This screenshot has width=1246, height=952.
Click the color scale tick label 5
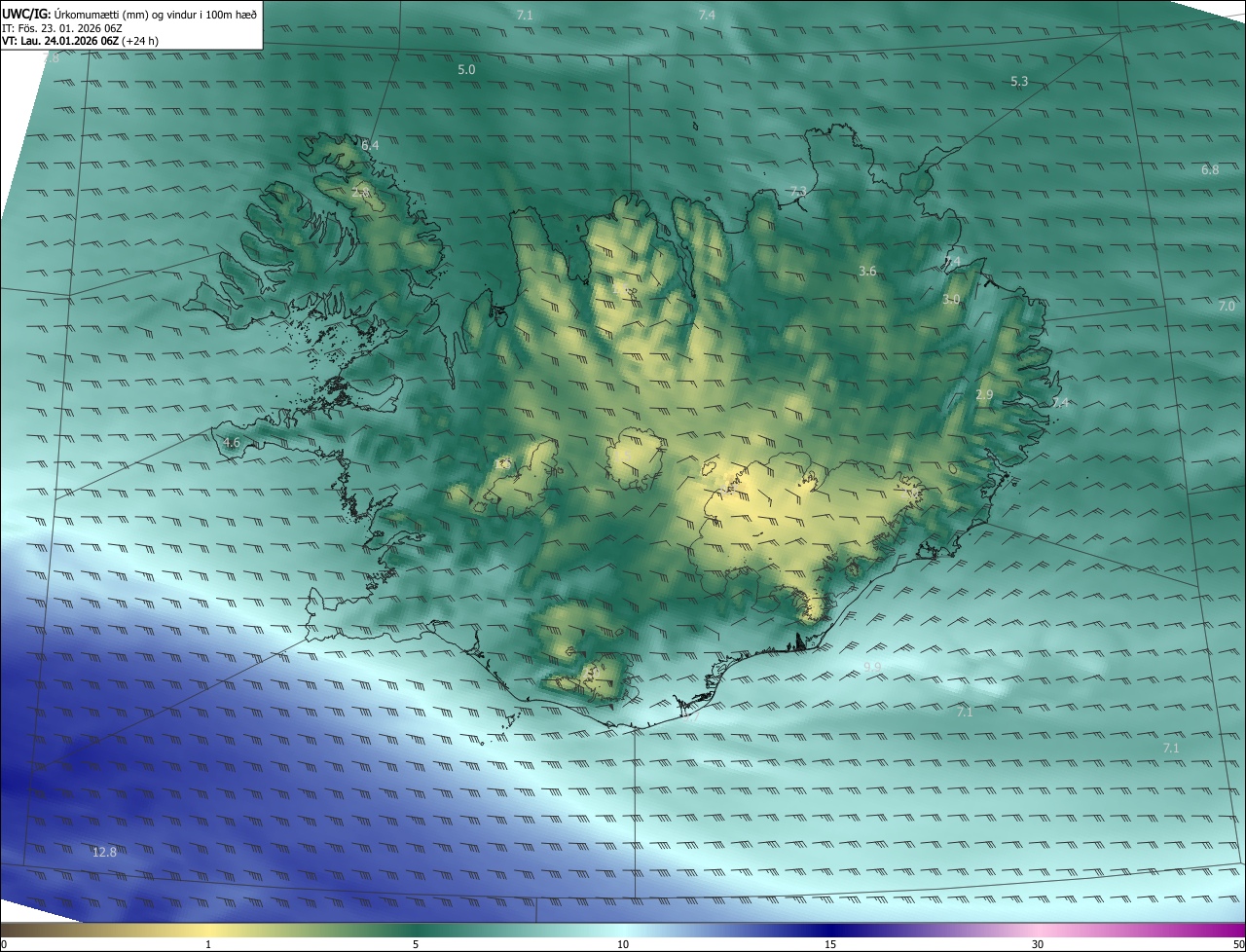(x=416, y=944)
